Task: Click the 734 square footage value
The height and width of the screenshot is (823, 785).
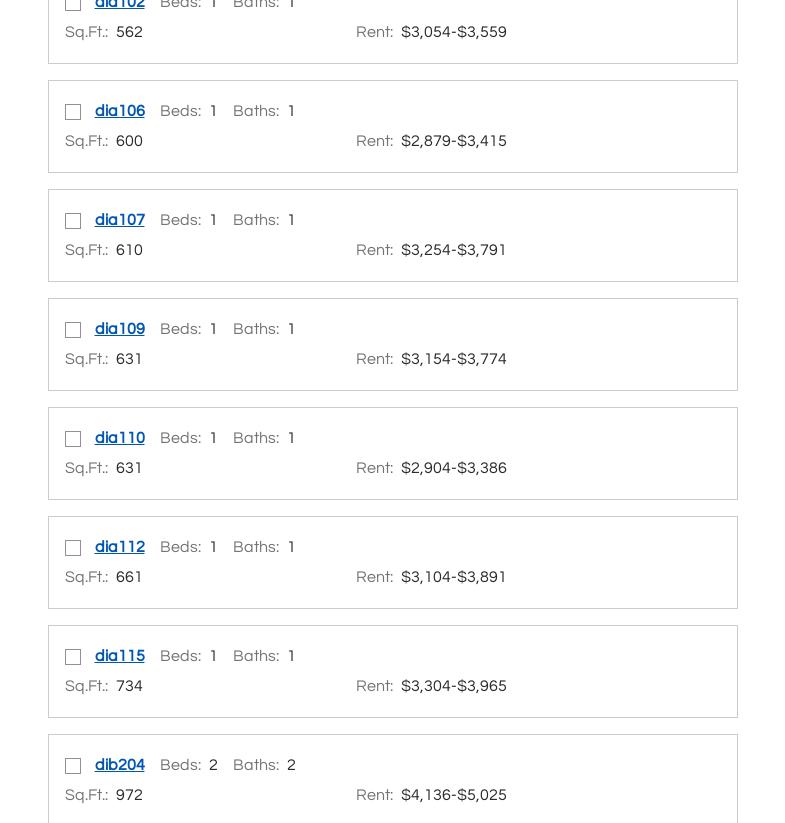Action: click(x=129, y=686)
